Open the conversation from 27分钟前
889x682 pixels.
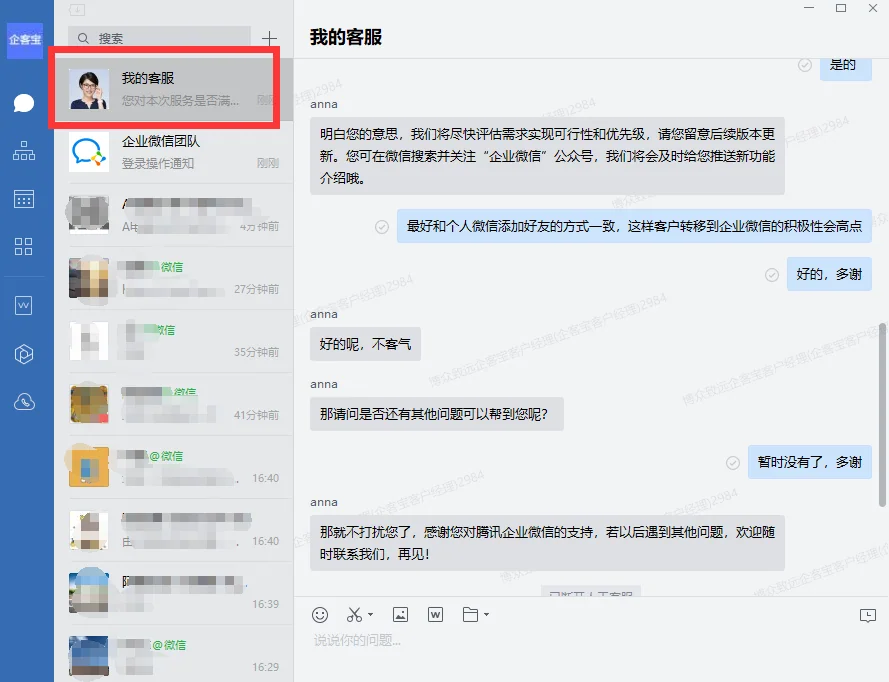click(173, 278)
